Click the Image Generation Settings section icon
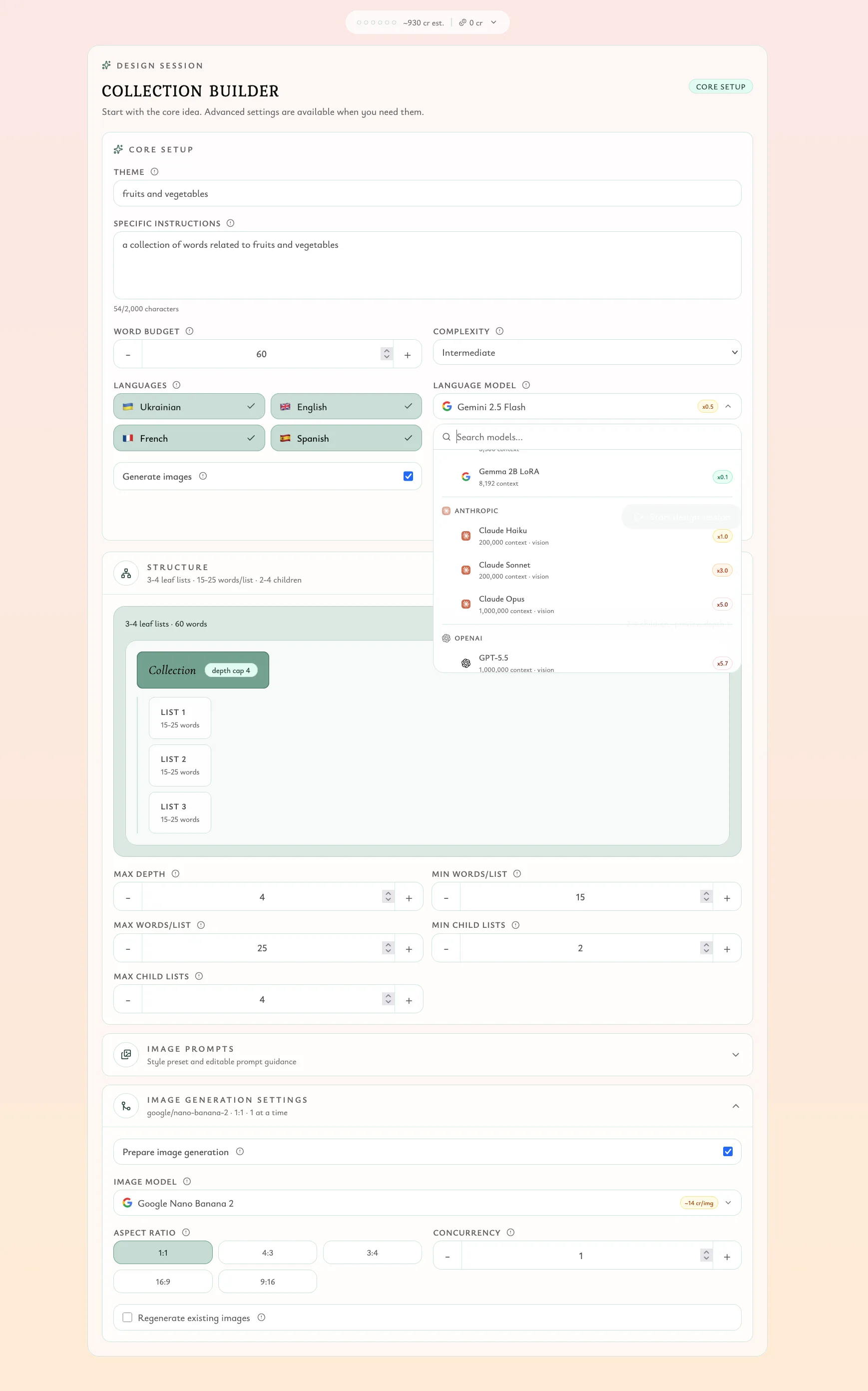 [126, 1105]
